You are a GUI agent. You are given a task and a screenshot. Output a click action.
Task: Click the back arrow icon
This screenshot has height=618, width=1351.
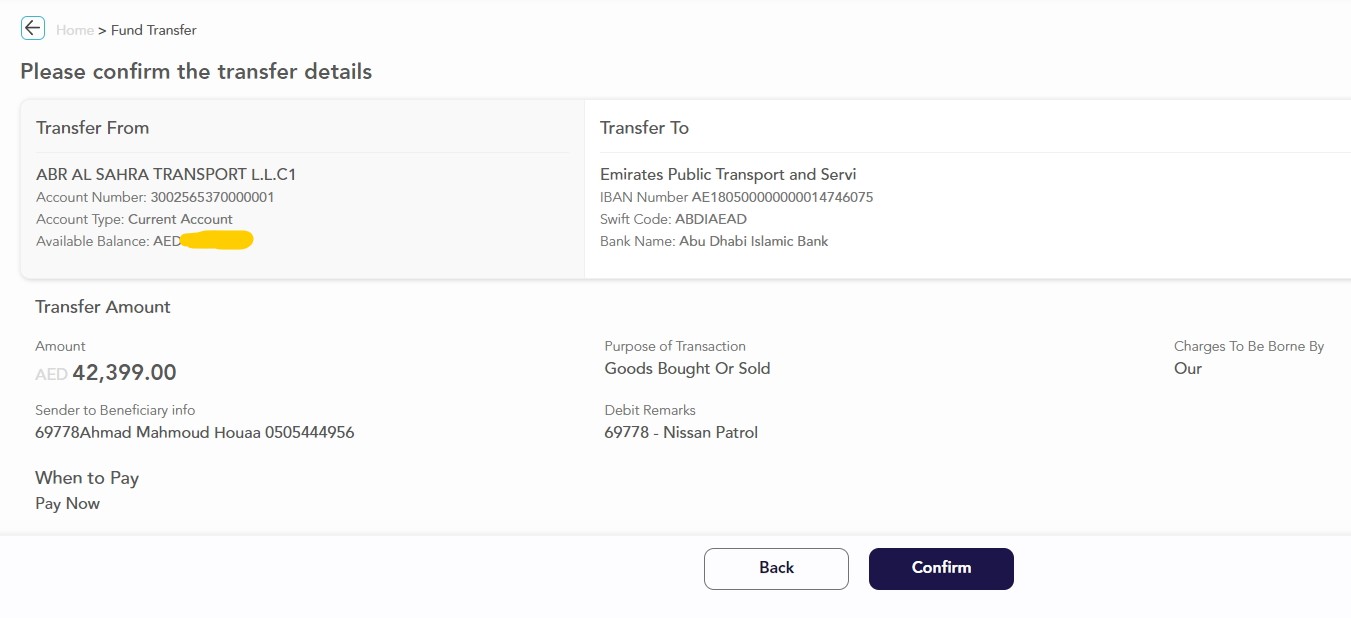(x=33, y=28)
